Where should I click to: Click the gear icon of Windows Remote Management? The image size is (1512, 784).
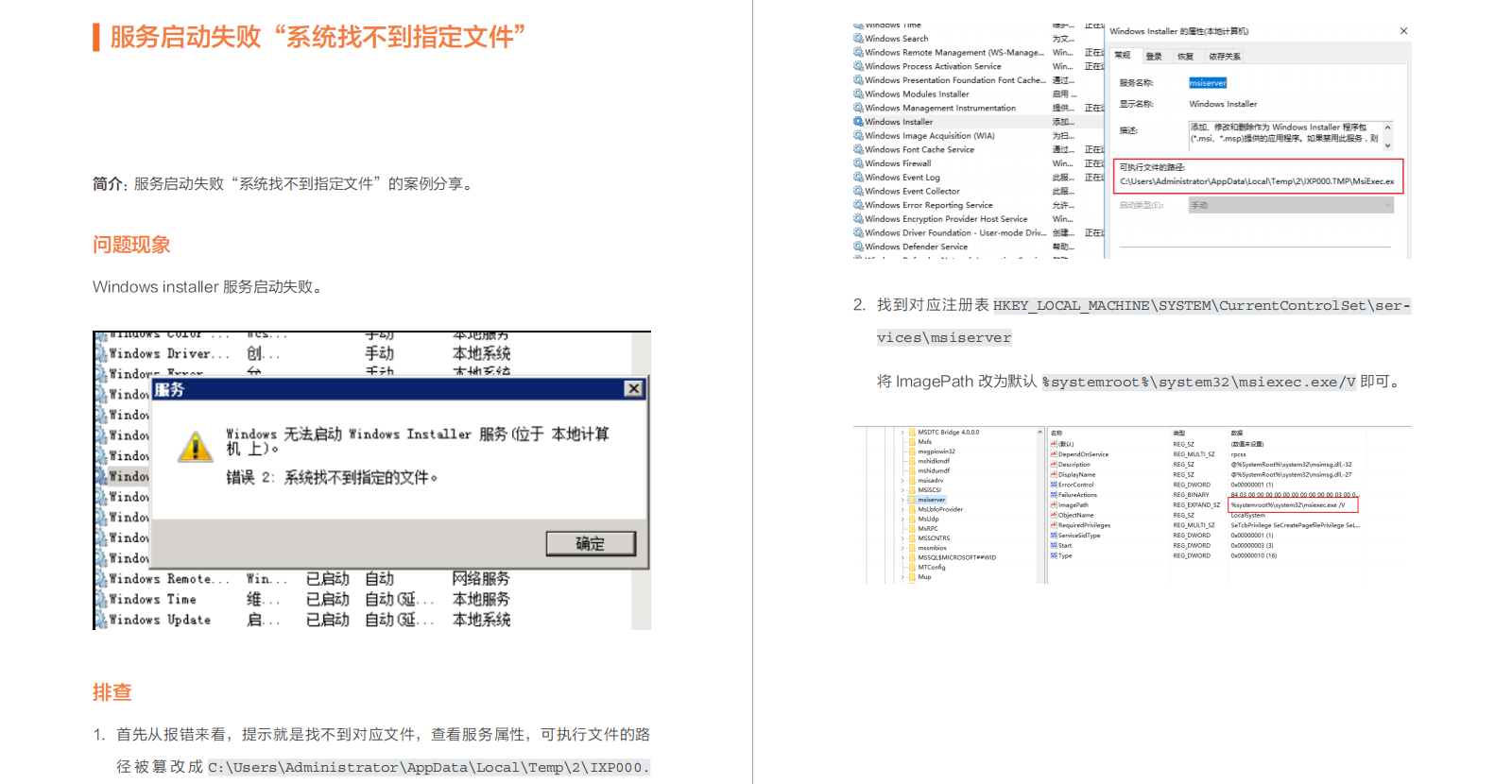coord(858,53)
